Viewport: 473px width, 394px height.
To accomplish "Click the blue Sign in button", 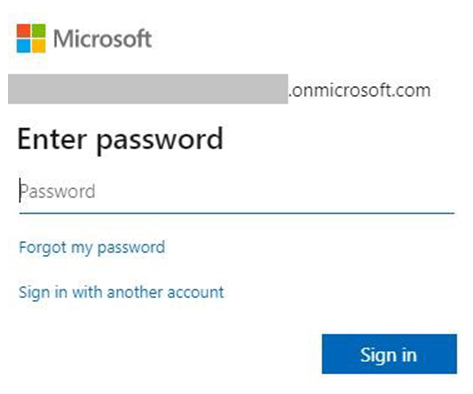I will point(389,354).
